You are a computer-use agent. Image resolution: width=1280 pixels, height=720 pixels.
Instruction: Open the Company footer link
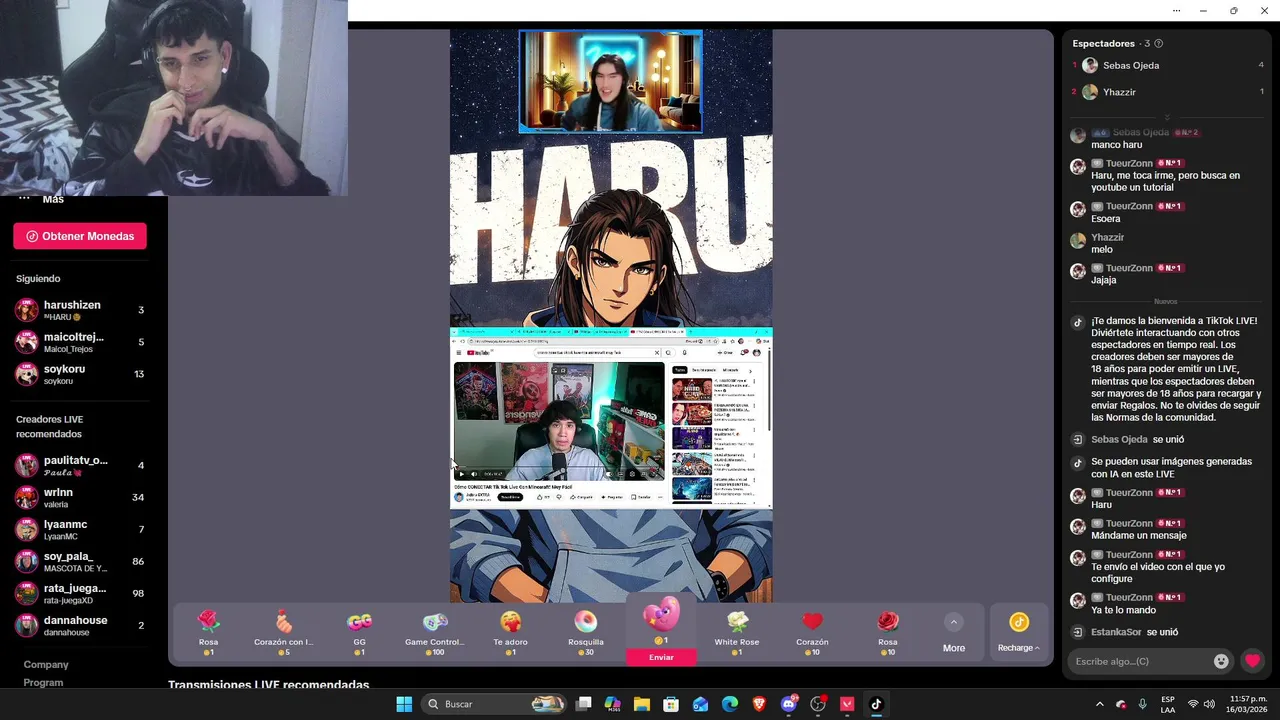(46, 664)
